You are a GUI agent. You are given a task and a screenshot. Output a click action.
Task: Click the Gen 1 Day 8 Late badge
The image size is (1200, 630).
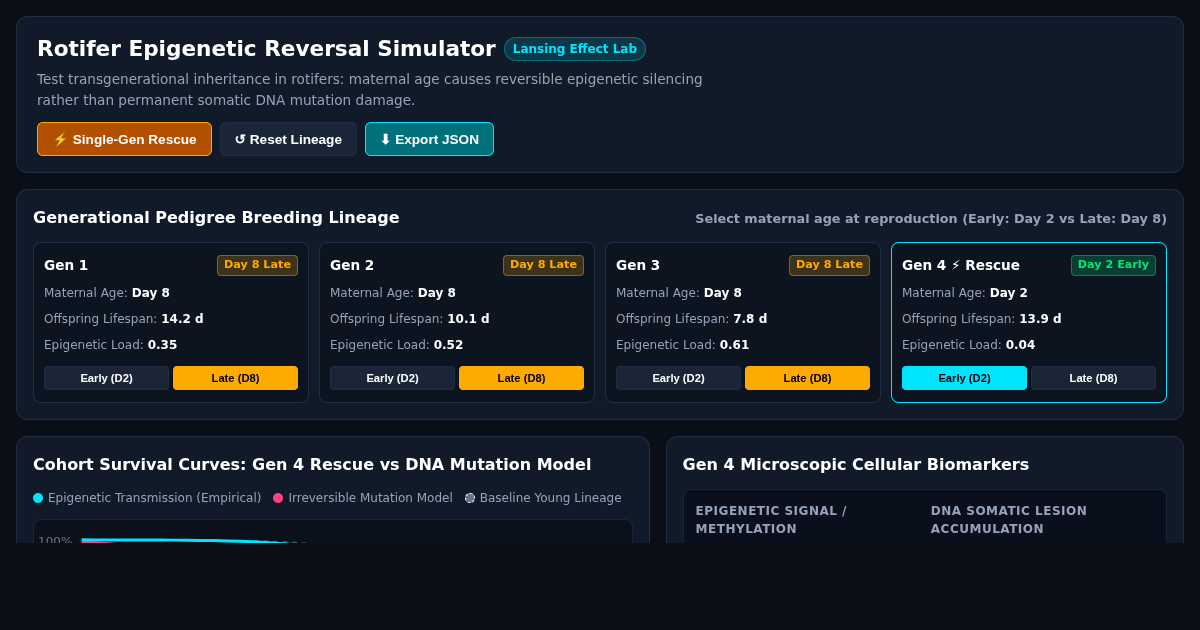(257, 265)
